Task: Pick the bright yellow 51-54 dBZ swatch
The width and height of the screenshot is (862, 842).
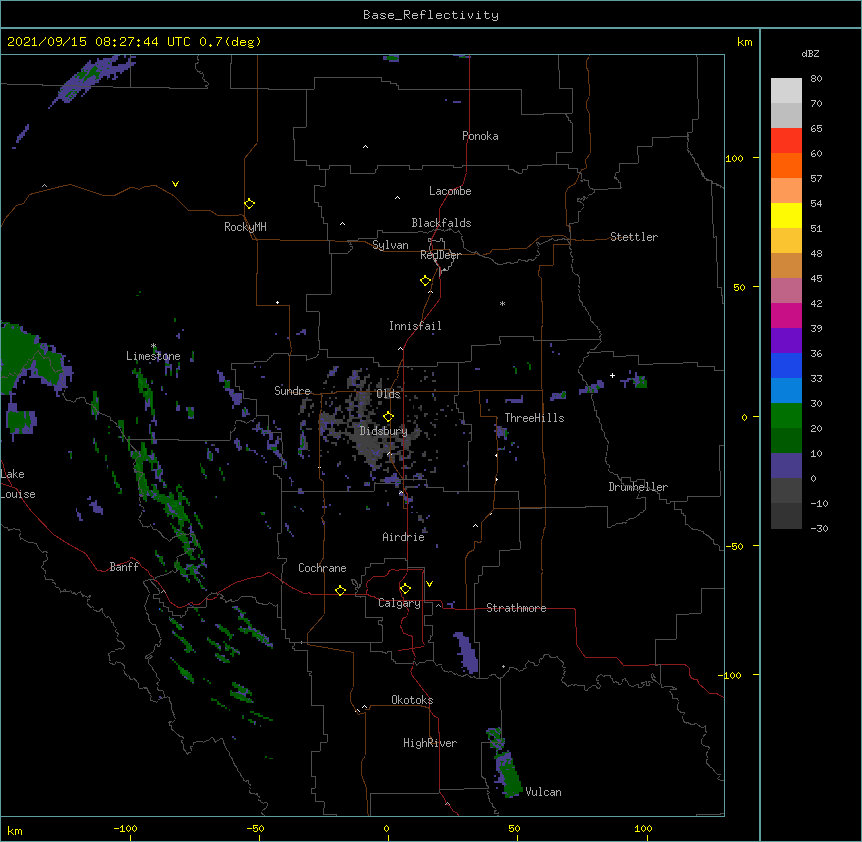Action: pyautogui.click(x=786, y=216)
